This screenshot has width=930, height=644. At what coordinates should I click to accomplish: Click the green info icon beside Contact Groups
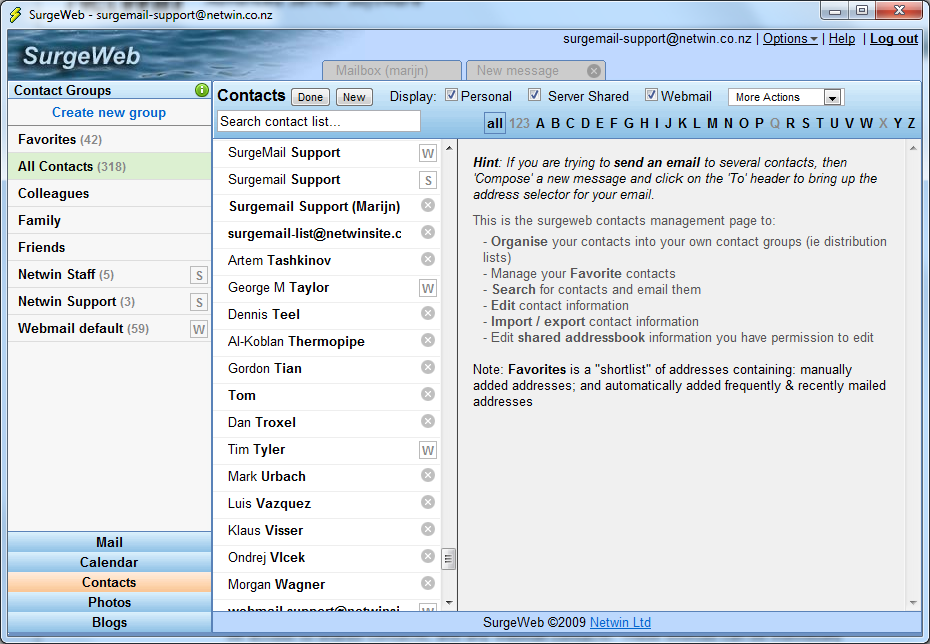tap(203, 90)
